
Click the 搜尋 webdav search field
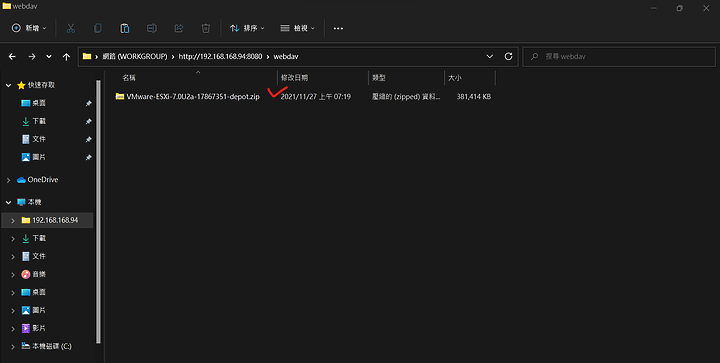(x=619, y=56)
